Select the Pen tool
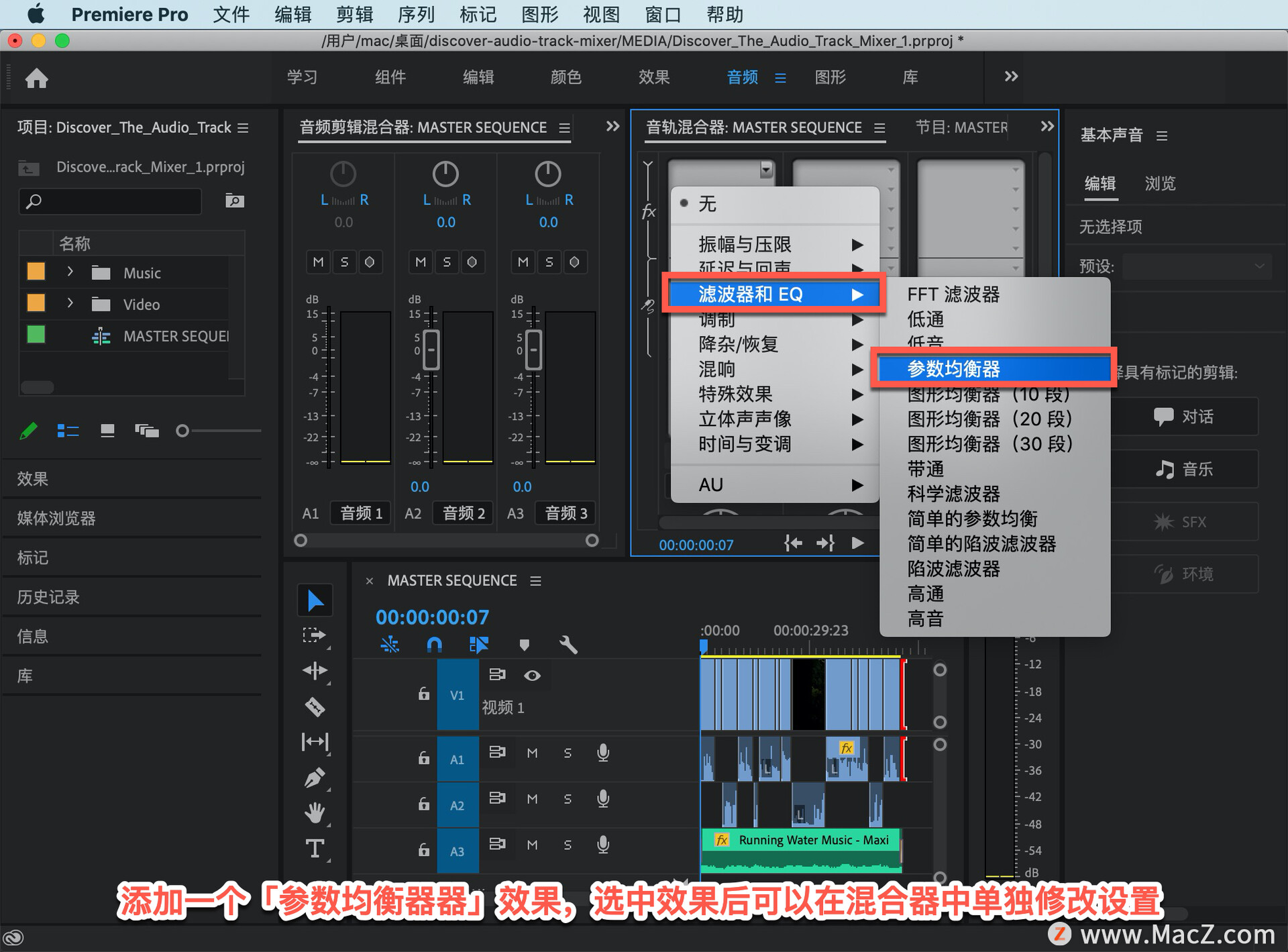The height and width of the screenshot is (952, 1288). 315,777
